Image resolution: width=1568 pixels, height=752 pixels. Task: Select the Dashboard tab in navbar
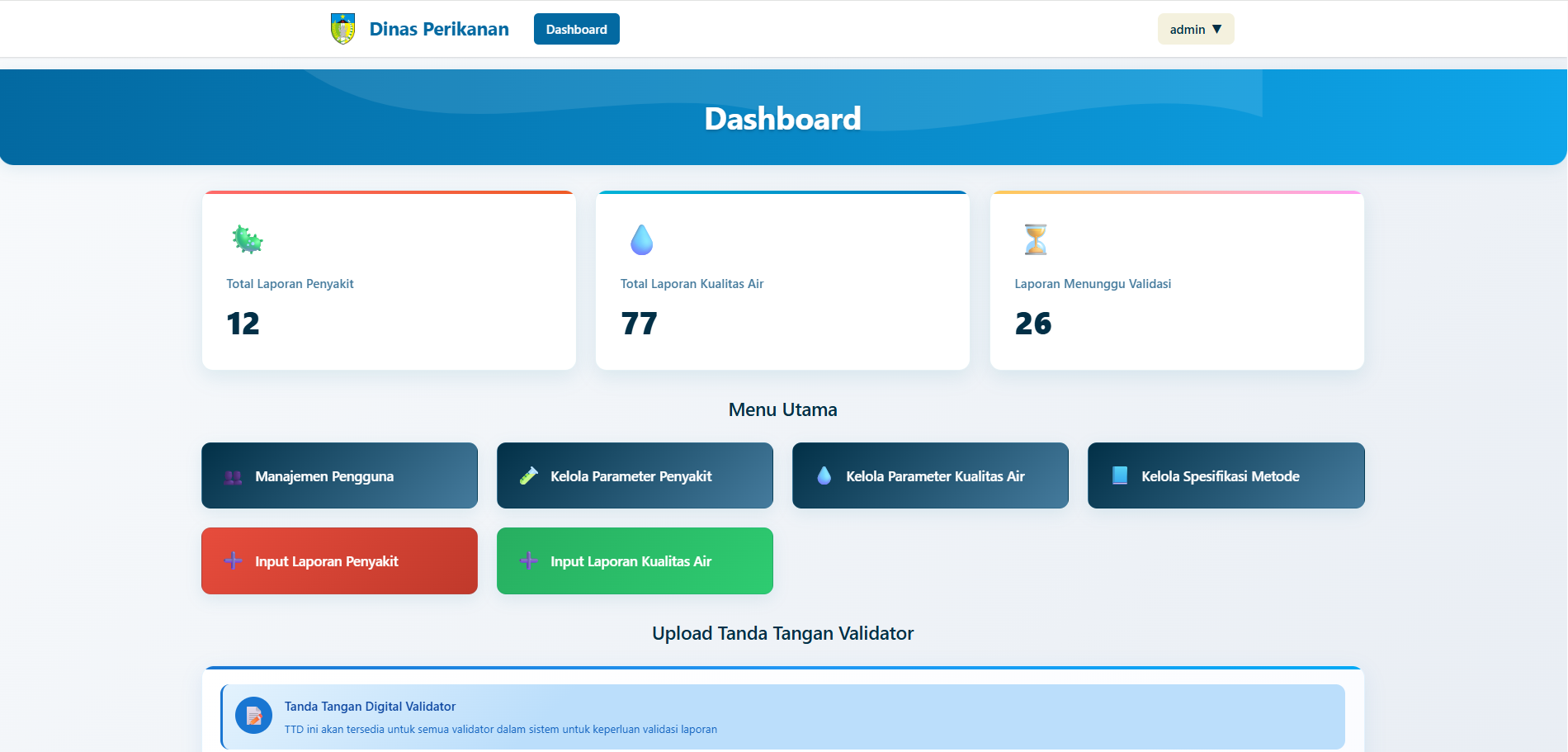point(576,30)
